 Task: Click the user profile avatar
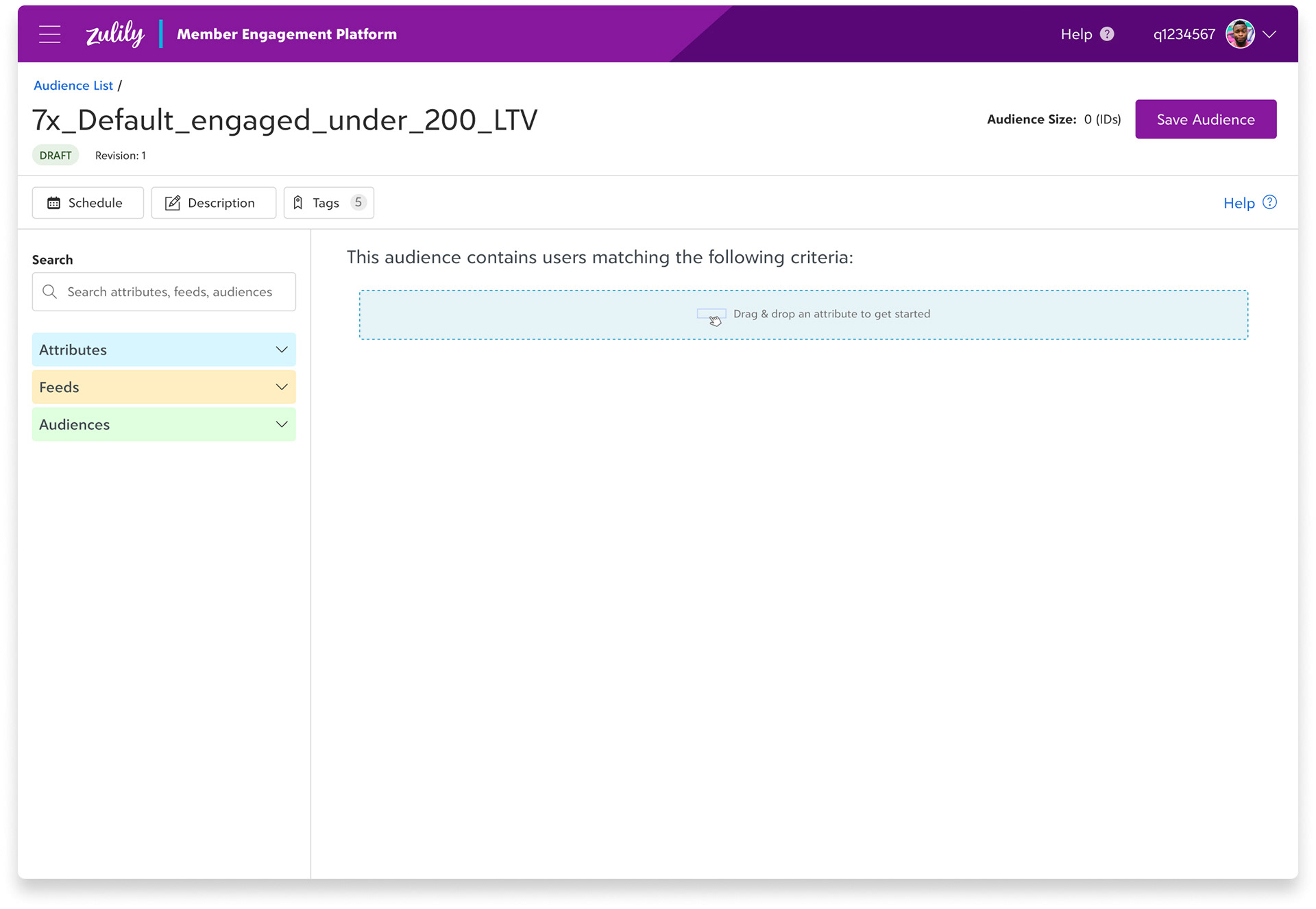tap(1239, 34)
